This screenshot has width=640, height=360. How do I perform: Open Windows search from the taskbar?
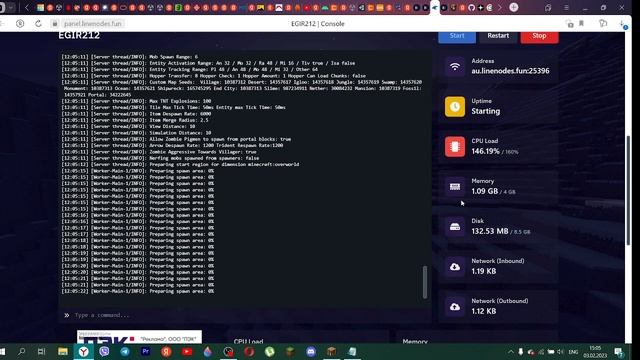[22, 351]
